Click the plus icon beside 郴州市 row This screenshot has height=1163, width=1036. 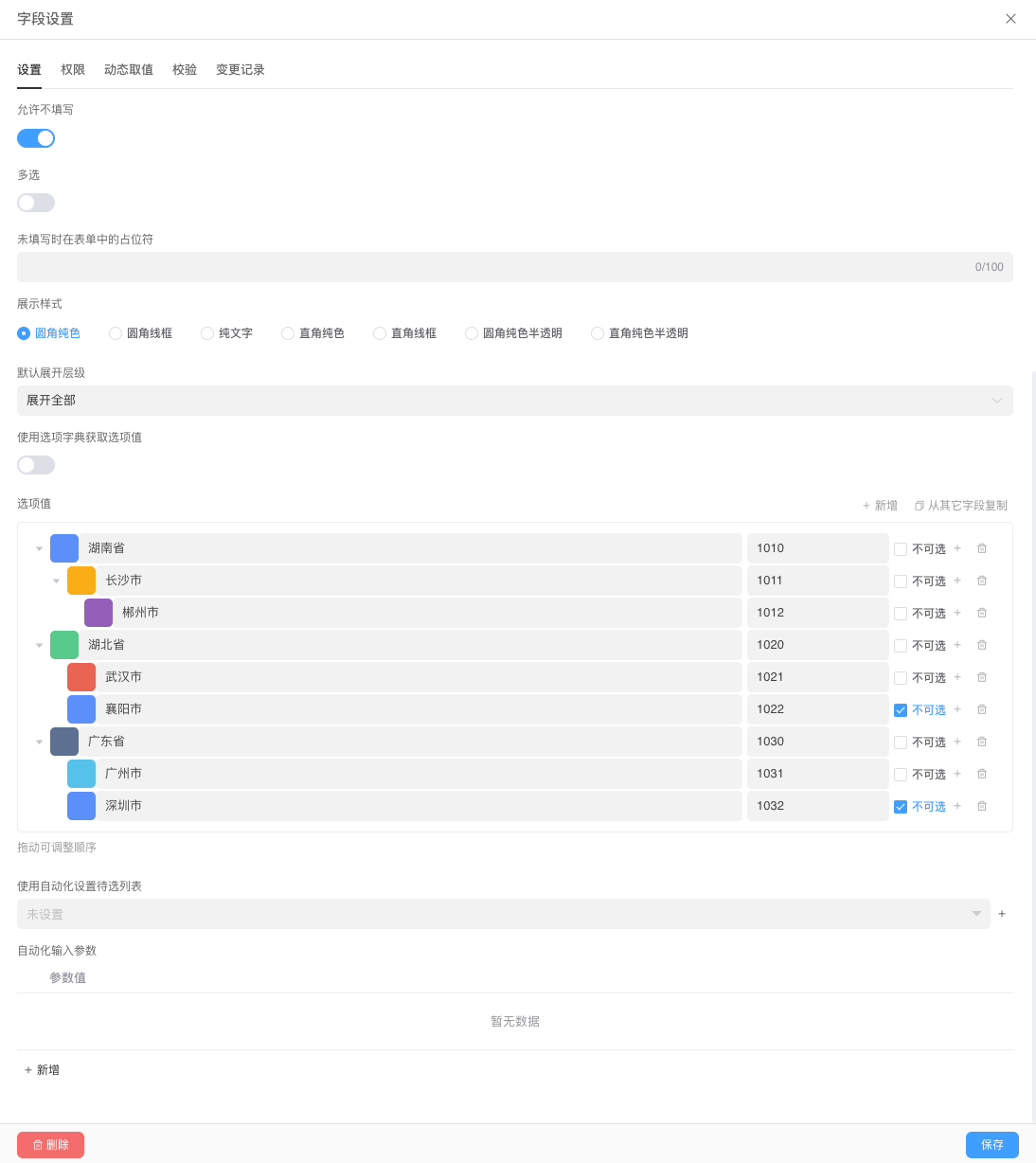(x=956, y=612)
